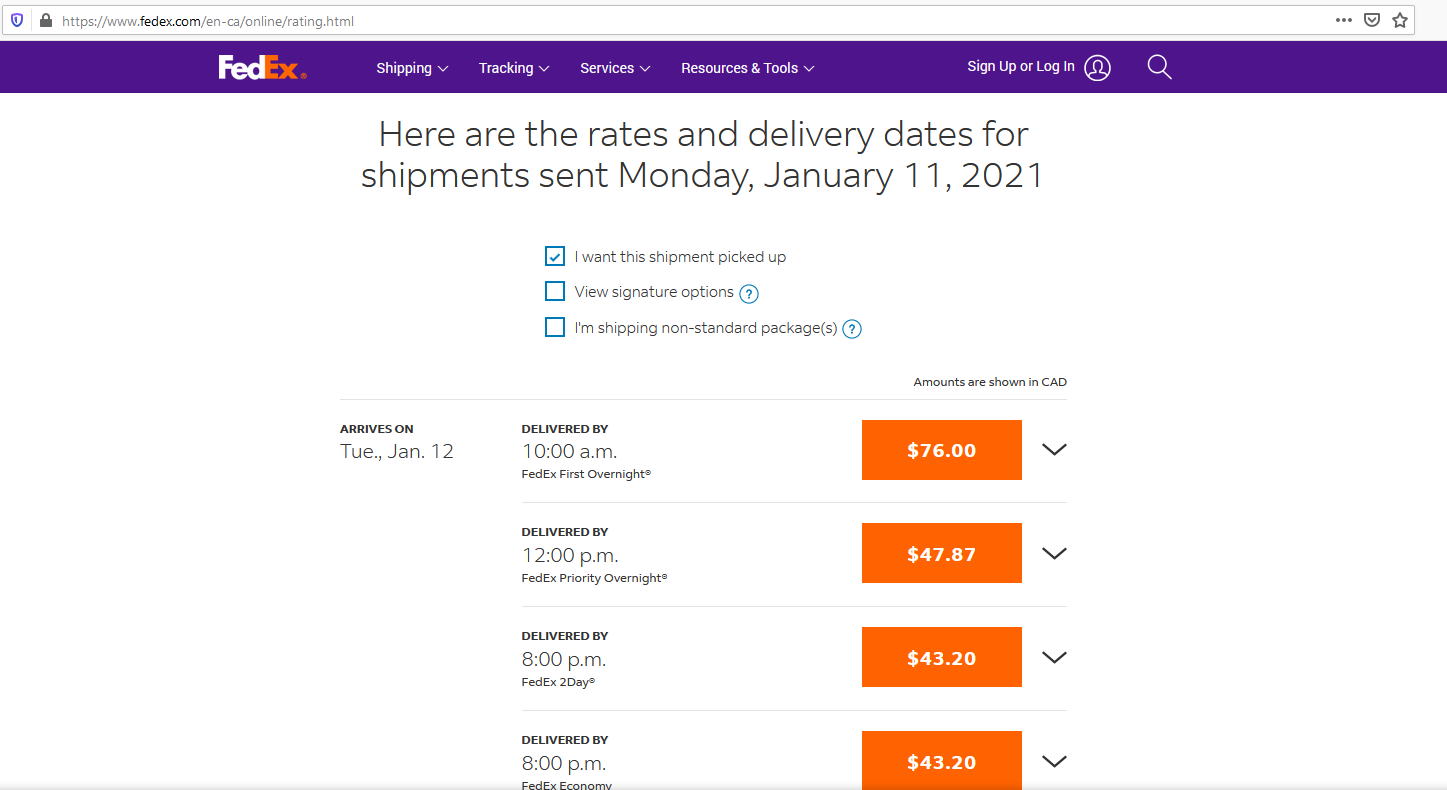Click the padlock icon in the address bar
This screenshot has width=1447, height=790.
[x=46, y=19]
